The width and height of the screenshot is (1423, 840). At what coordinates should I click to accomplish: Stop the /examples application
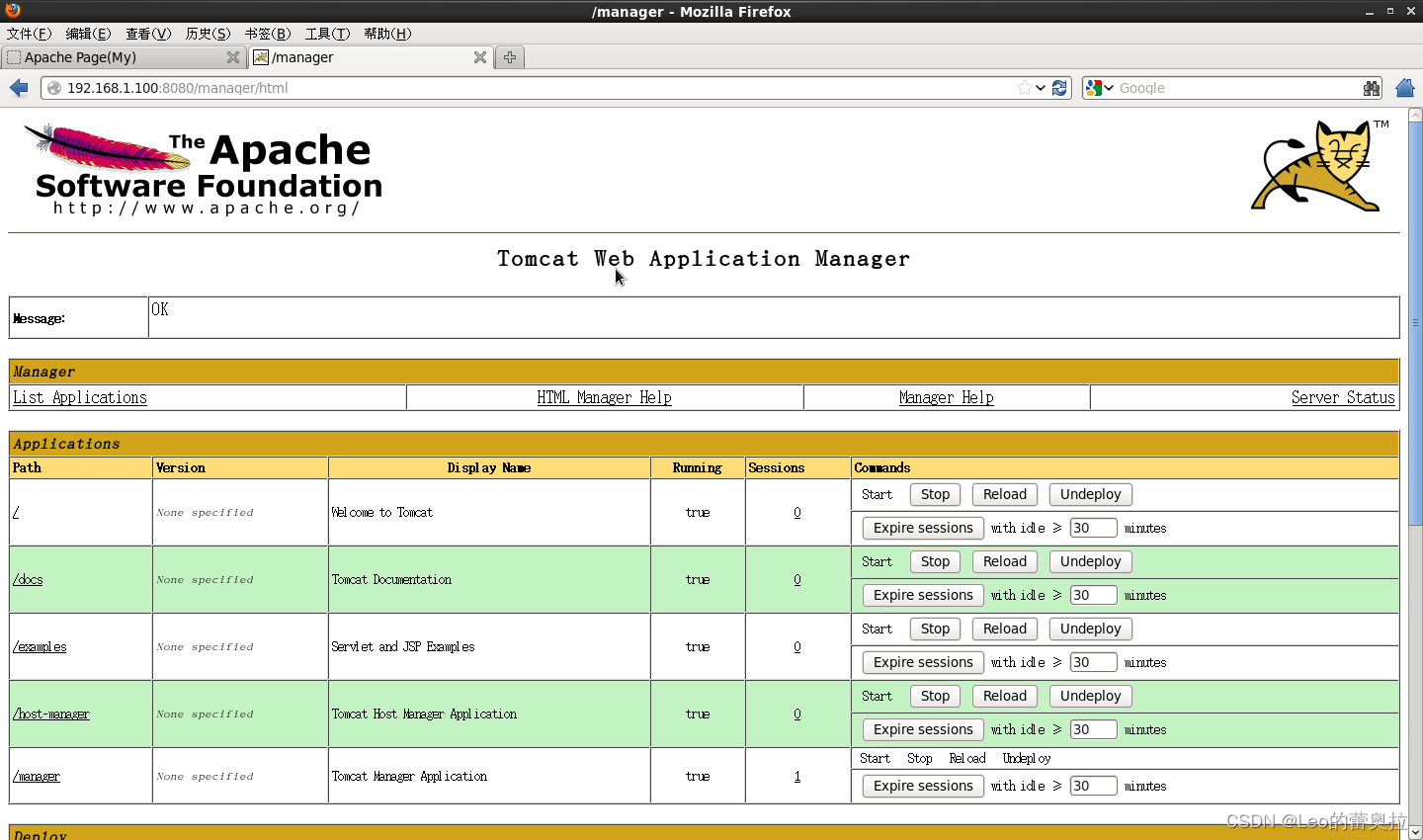[935, 629]
